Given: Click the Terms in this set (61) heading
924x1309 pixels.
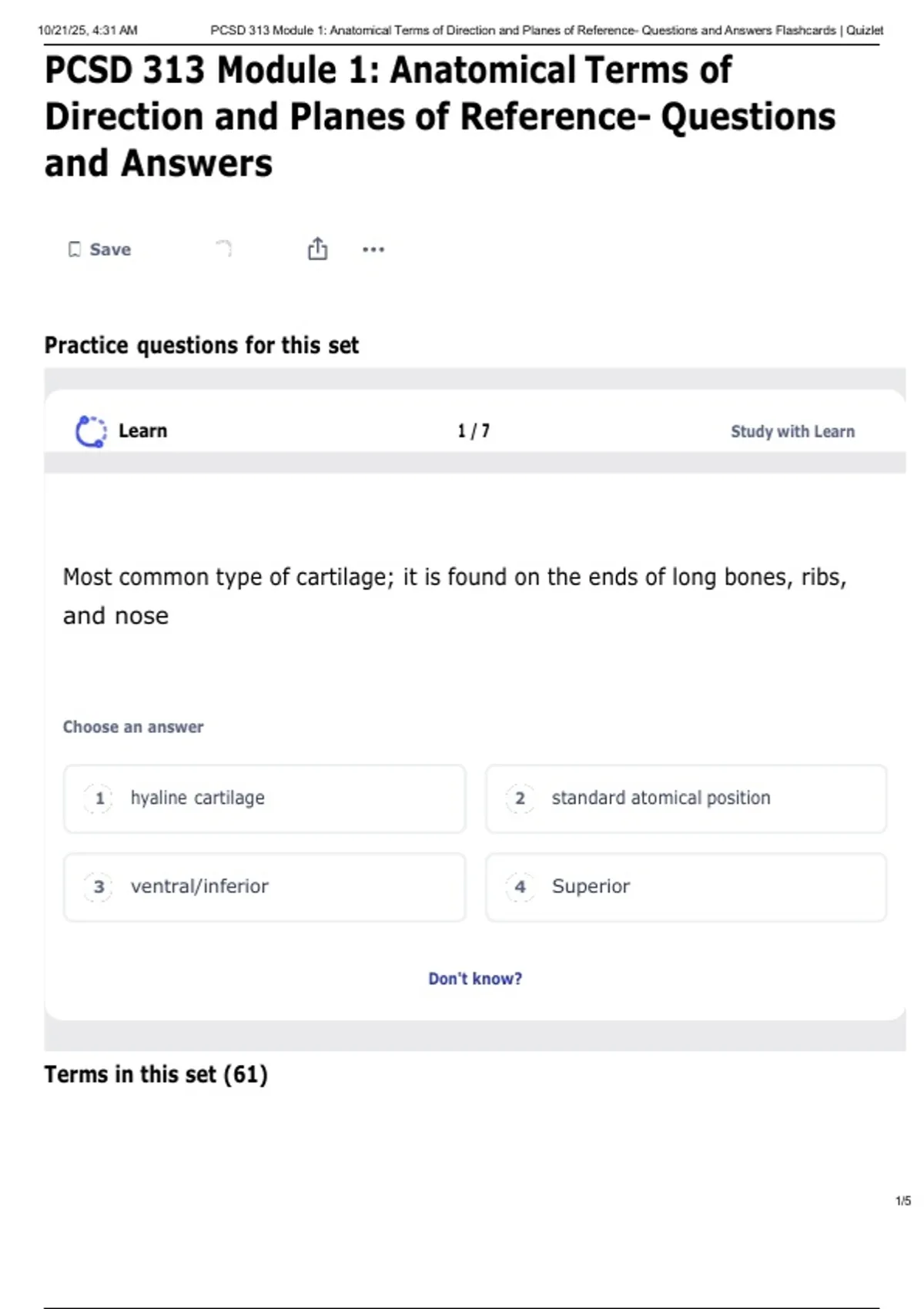Looking at the screenshot, I should [x=156, y=1074].
